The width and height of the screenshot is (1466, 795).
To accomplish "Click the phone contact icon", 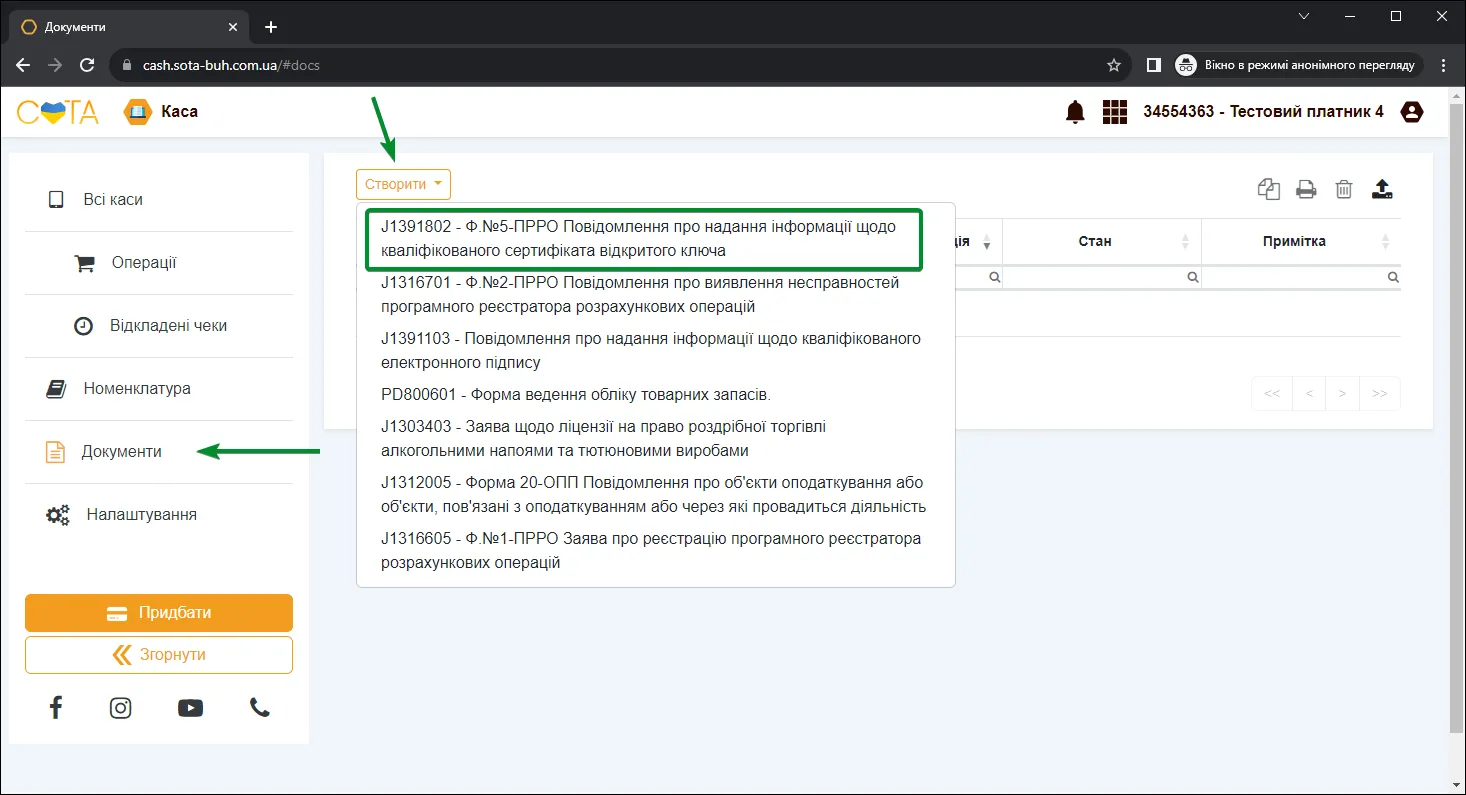I will click(260, 708).
